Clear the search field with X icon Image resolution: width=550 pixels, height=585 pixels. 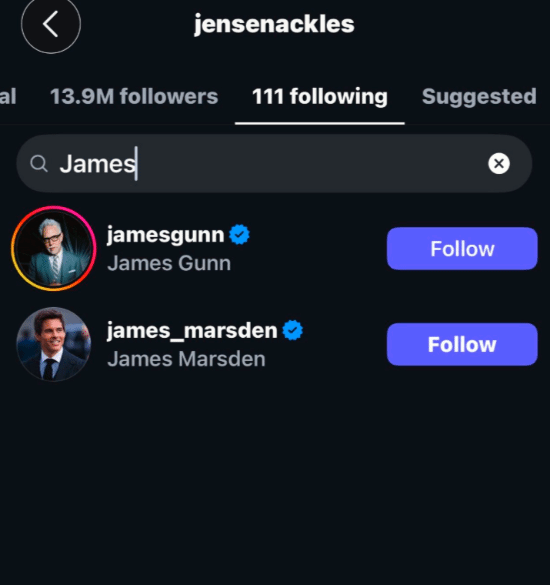(x=499, y=163)
